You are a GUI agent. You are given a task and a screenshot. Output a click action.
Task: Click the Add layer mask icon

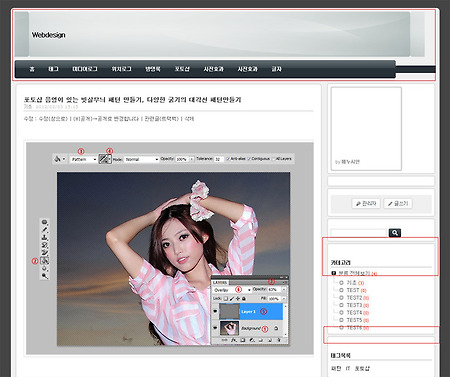point(242,340)
